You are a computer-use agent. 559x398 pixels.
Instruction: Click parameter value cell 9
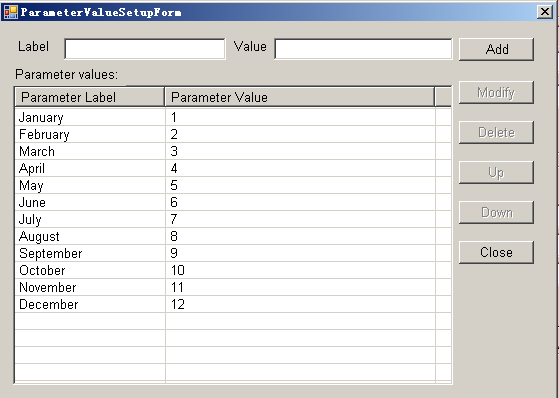(300, 253)
